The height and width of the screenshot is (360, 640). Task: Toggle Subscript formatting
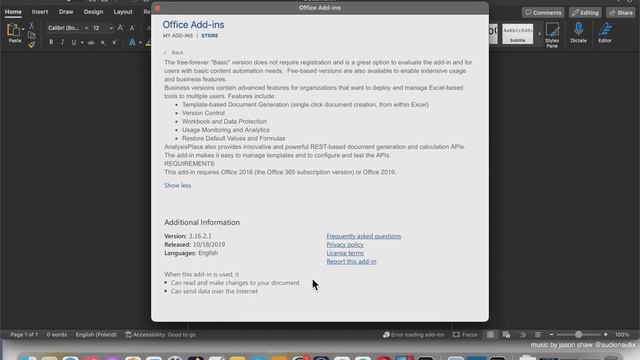click(x=103, y=42)
